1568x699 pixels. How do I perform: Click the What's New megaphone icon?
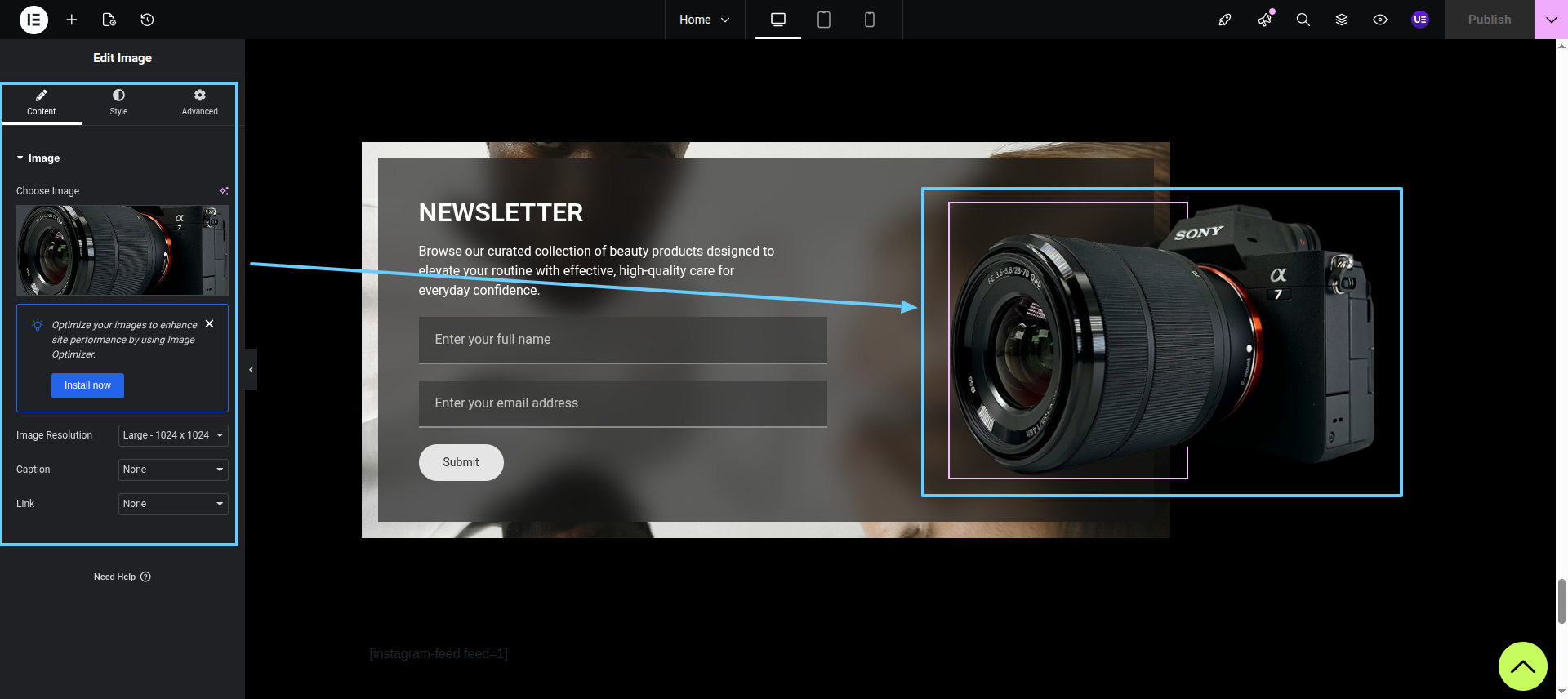(x=1264, y=20)
